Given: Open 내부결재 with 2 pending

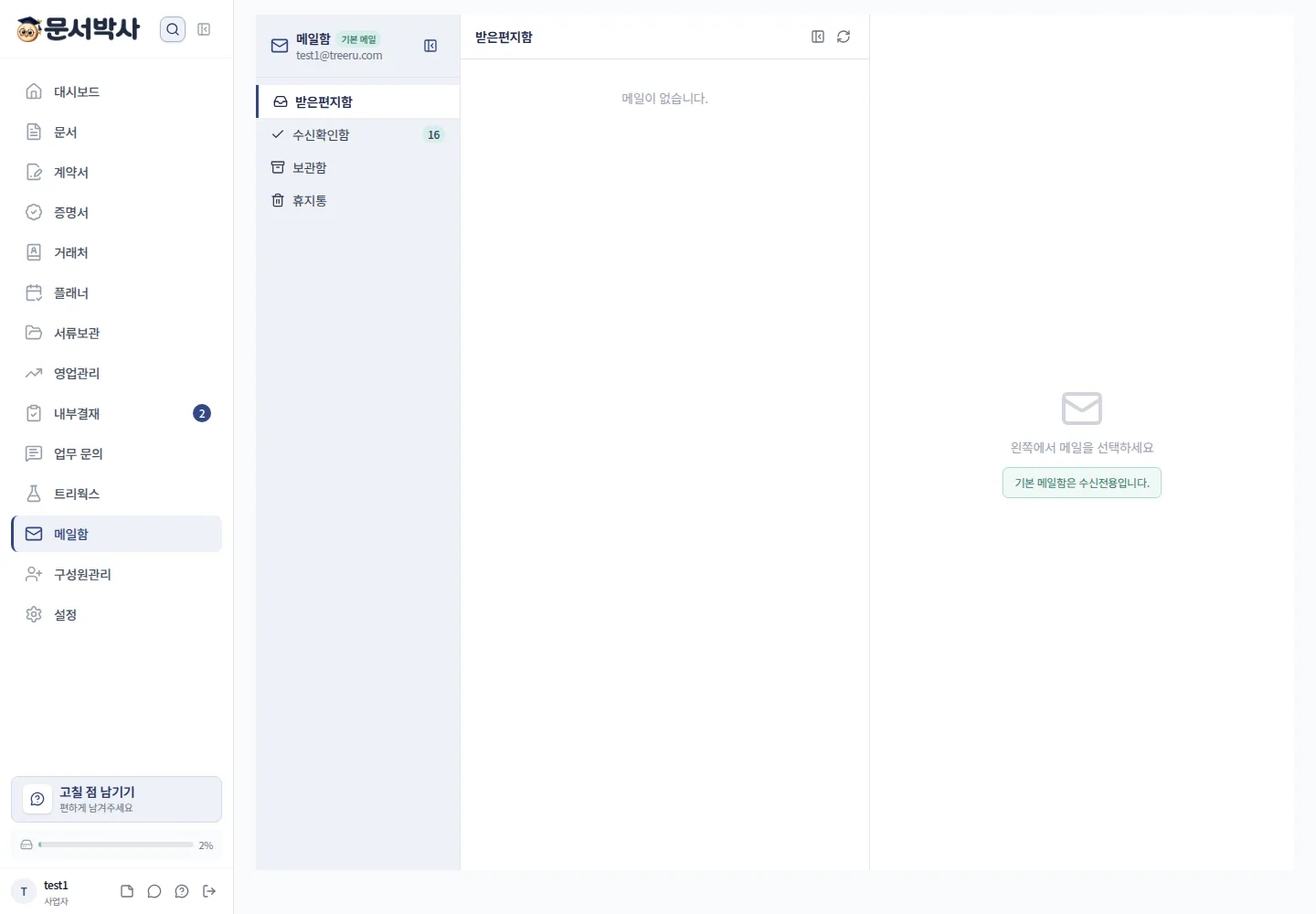Looking at the screenshot, I should point(116,413).
